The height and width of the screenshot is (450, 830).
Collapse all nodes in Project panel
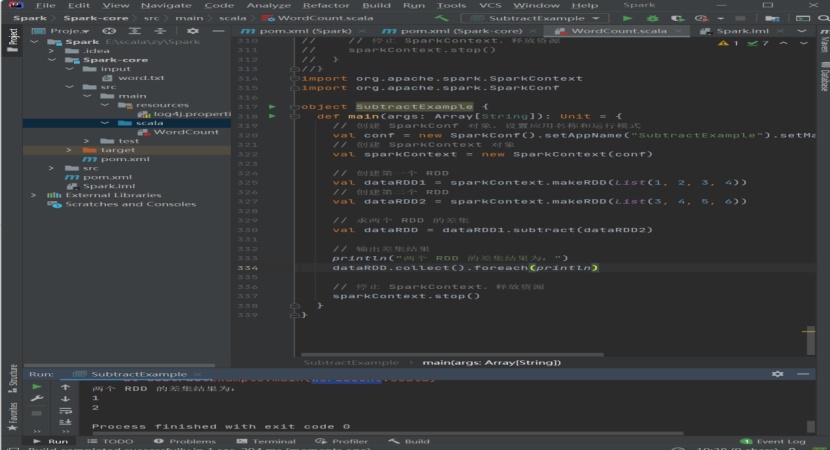click(x=160, y=31)
